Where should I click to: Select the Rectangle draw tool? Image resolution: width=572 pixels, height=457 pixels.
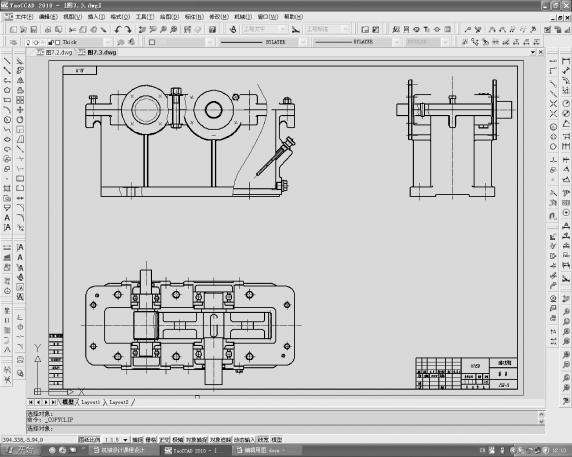[x=7, y=100]
